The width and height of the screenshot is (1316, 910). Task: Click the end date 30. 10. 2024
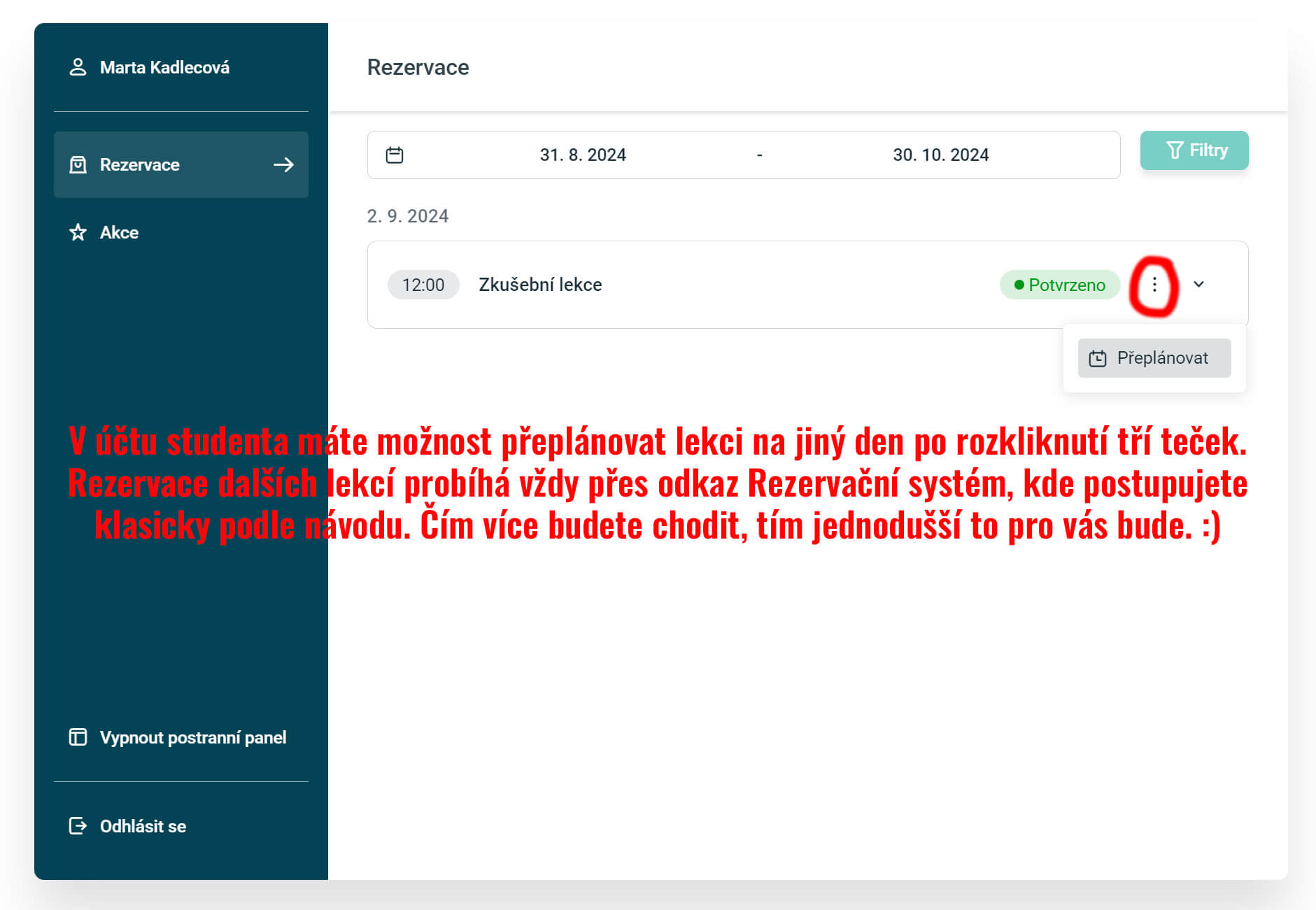[x=940, y=155]
